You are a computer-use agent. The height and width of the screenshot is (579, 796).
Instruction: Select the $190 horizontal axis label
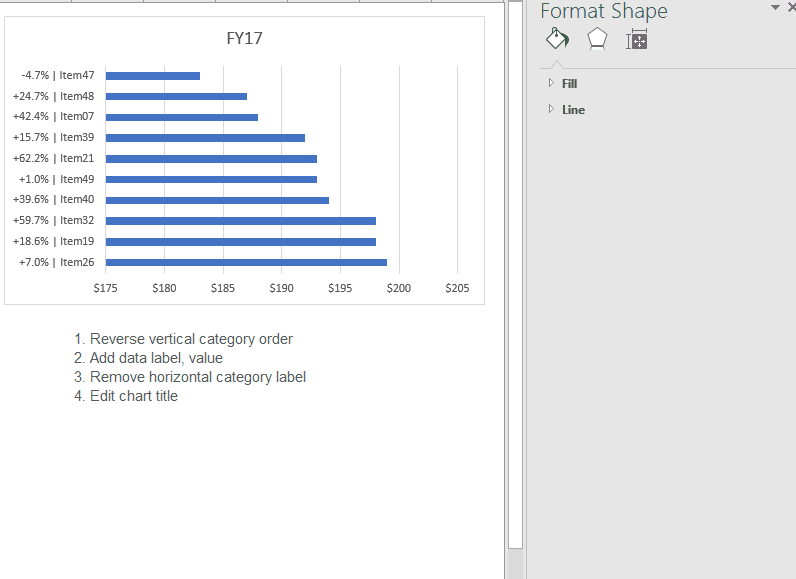pyautogui.click(x=281, y=288)
